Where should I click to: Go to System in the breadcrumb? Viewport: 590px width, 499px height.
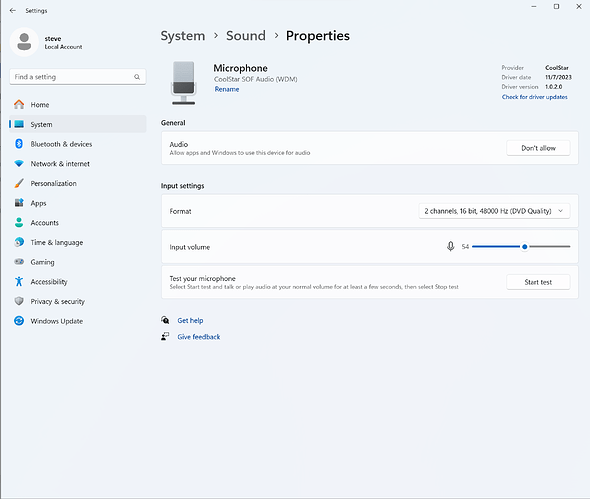point(183,36)
